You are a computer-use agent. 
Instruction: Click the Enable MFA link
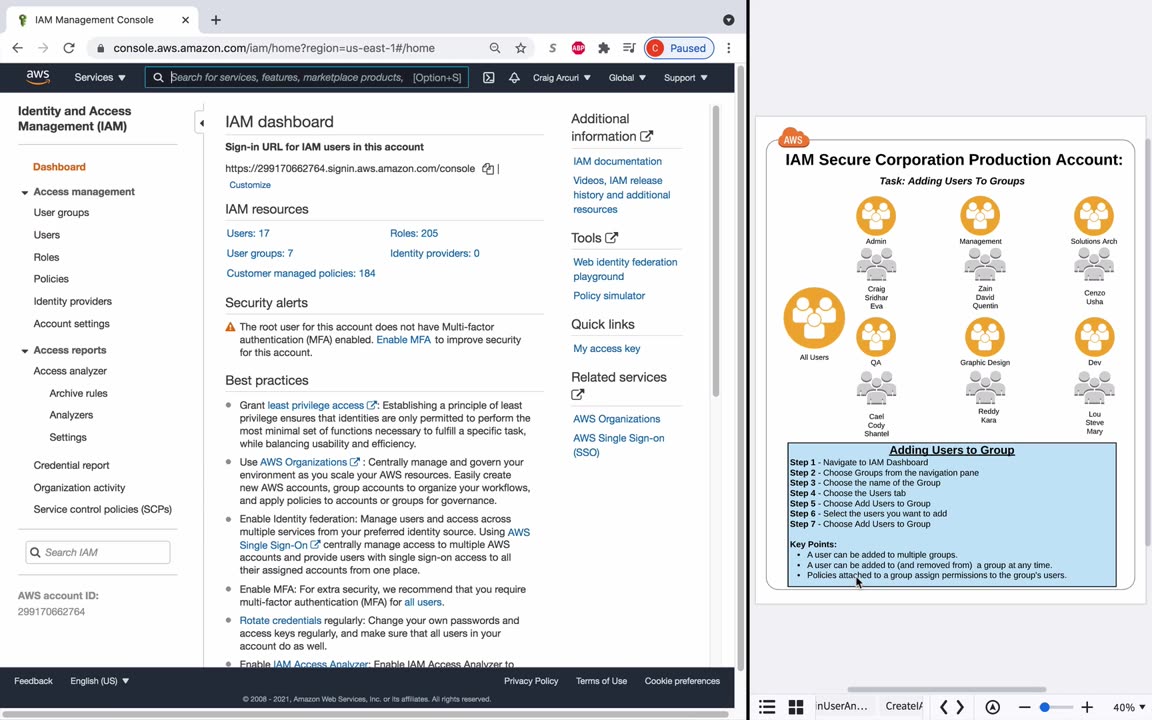[x=403, y=339]
